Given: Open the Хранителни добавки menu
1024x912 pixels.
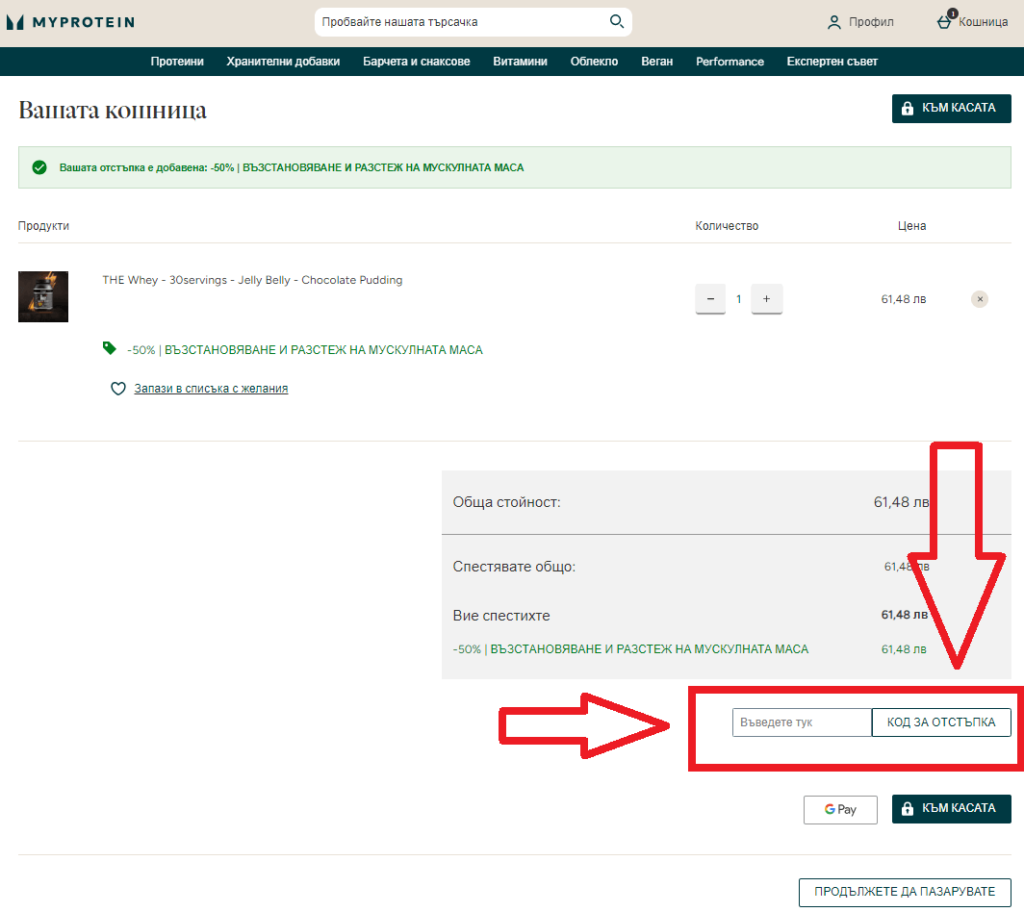Looking at the screenshot, I should click(x=283, y=61).
